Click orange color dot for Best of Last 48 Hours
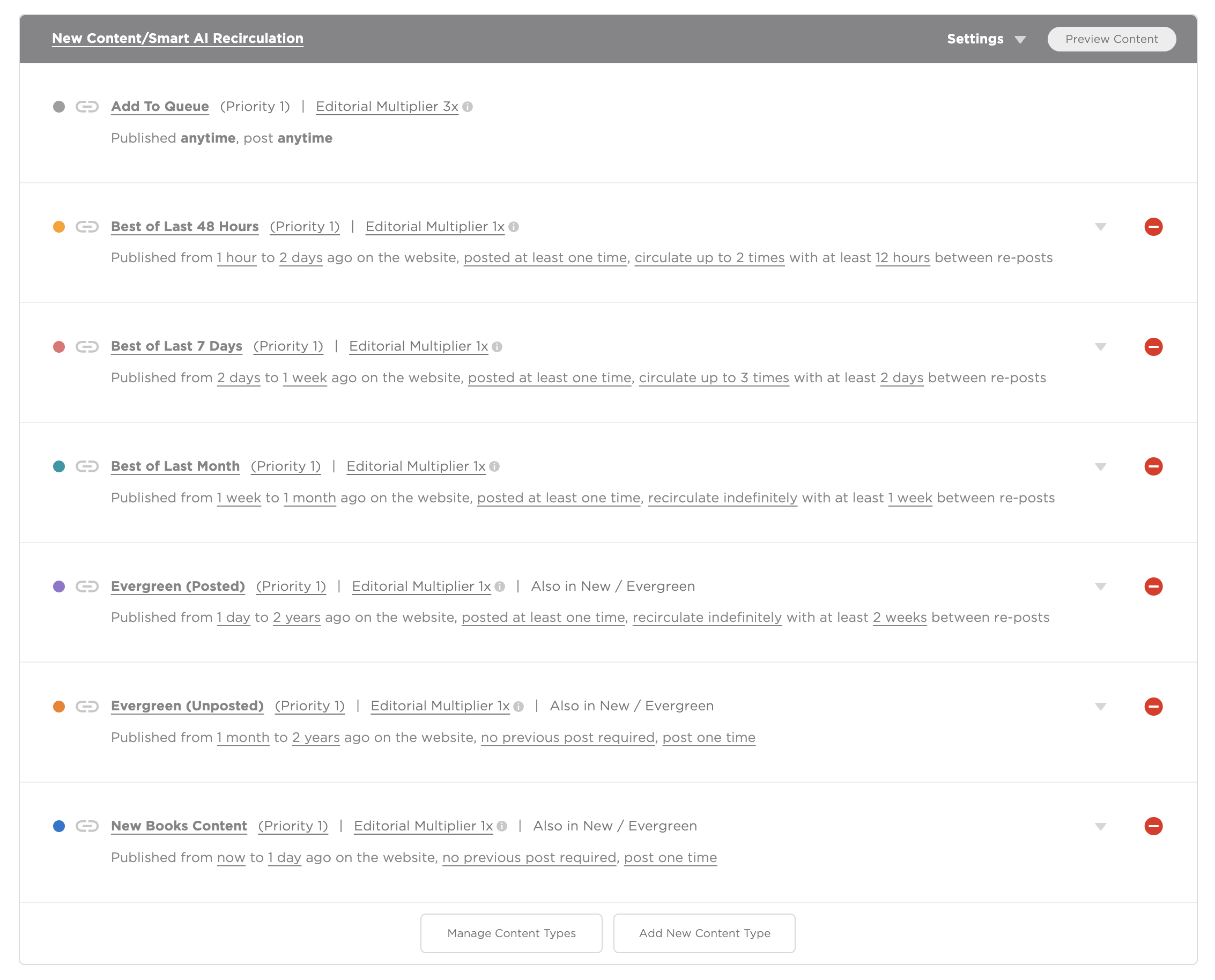Image resolution: width=1215 pixels, height=980 pixels. tap(59, 227)
